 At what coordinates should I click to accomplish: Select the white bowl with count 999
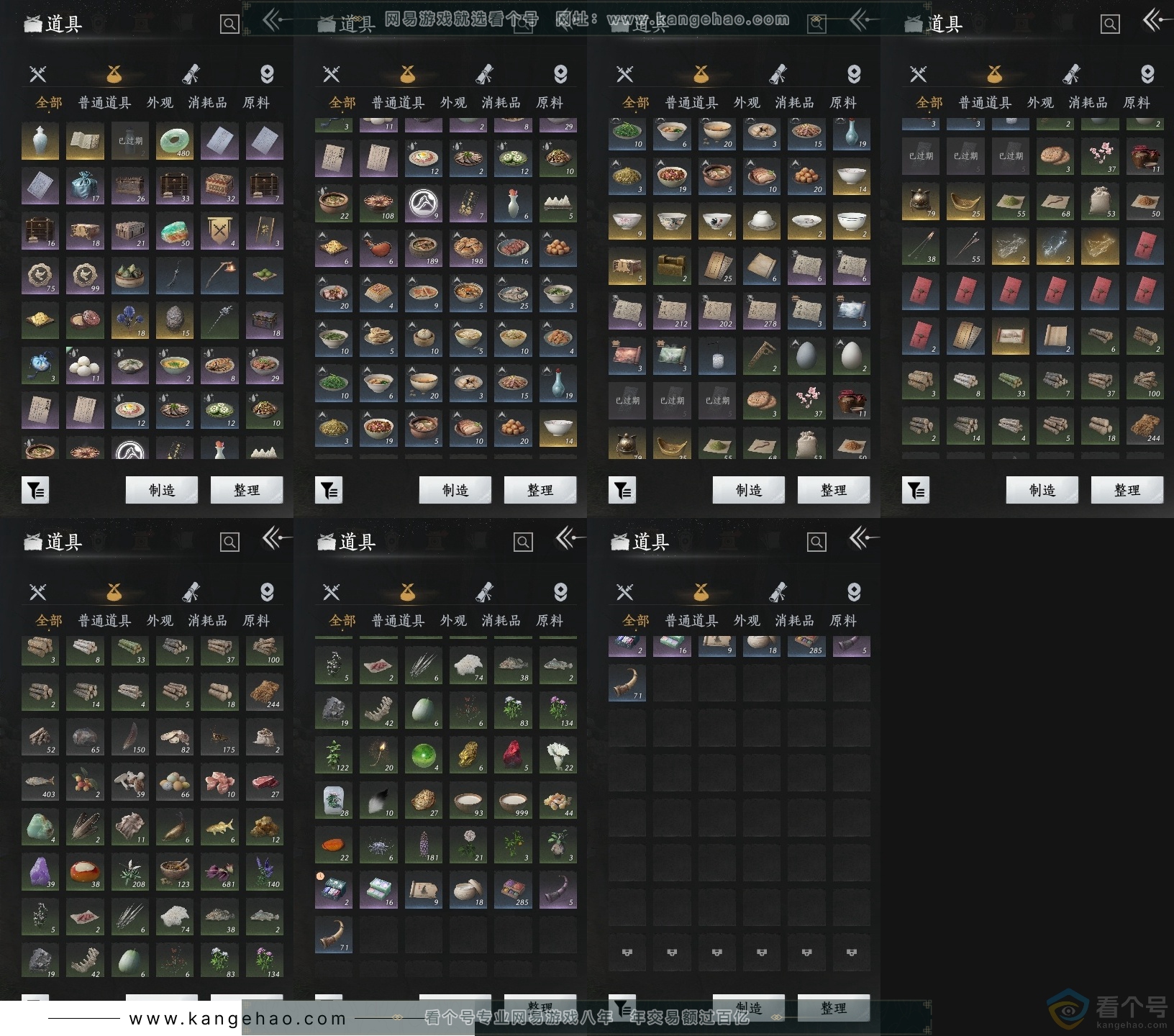(x=513, y=799)
